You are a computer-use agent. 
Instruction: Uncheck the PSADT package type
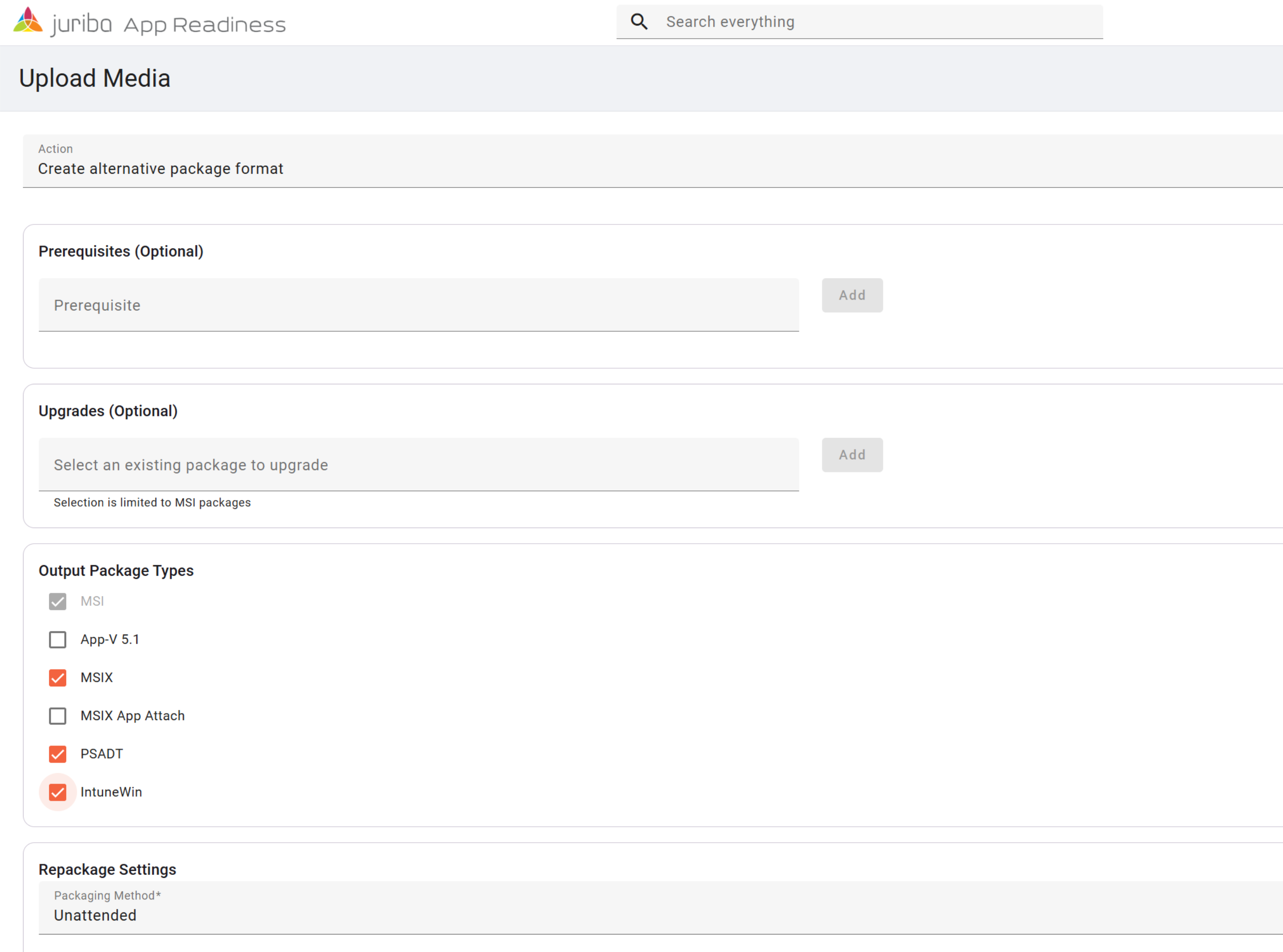coord(58,754)
